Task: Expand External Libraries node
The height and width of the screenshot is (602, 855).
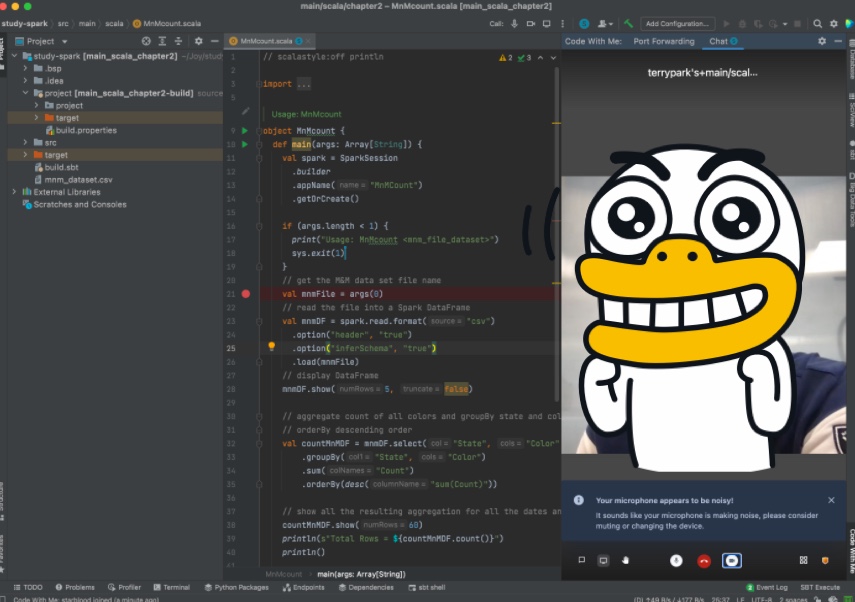Action: click(x=14, y=192)
